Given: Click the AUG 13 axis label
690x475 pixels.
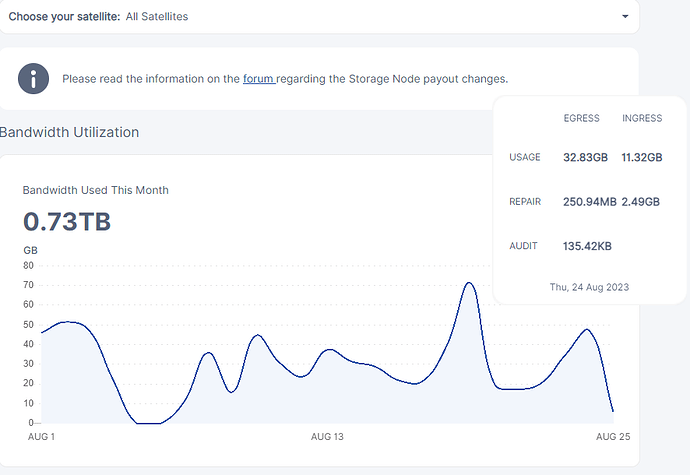Looking at the screenshot, I should click(327, 437).
